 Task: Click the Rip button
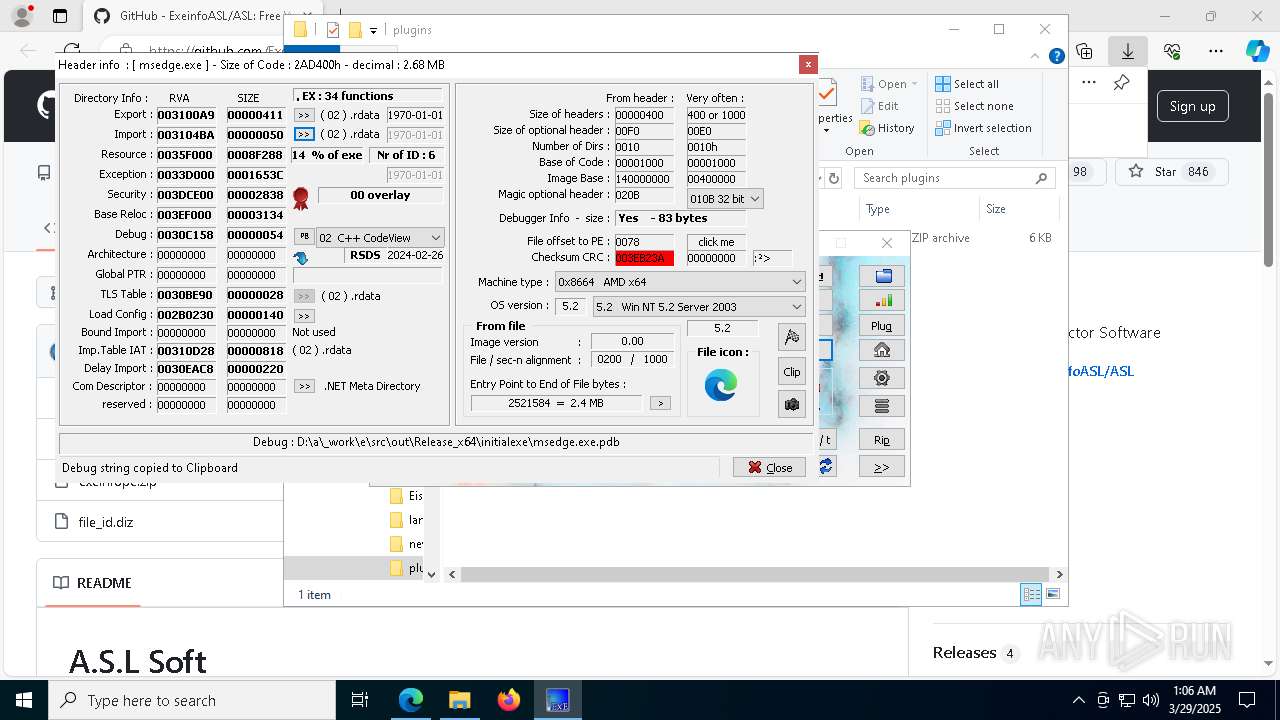(x=882, y=440)
